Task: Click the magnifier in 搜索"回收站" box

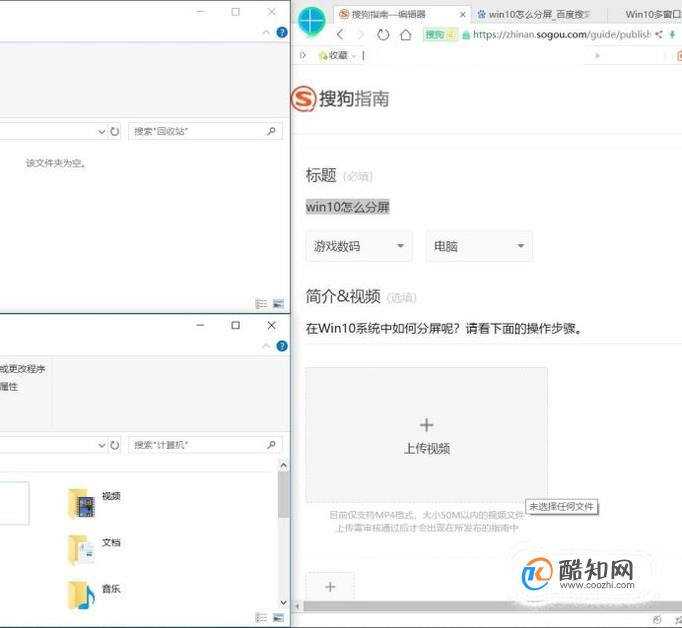Action: point(271,131)
